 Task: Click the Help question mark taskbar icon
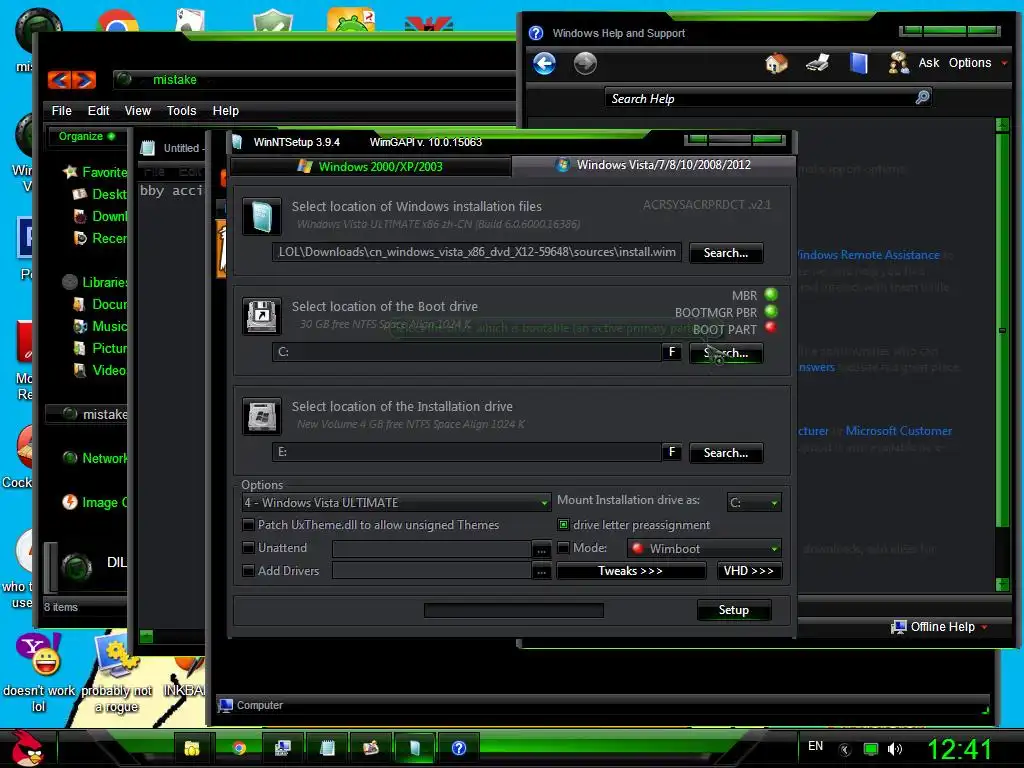tap(458, 748)
